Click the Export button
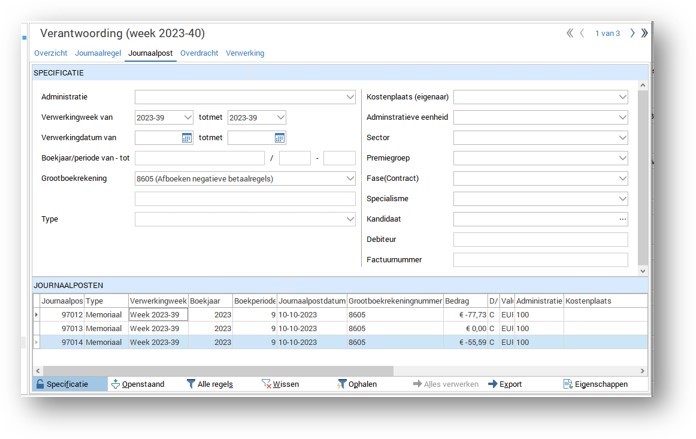696x439 pixels. [x=505, y=384]
